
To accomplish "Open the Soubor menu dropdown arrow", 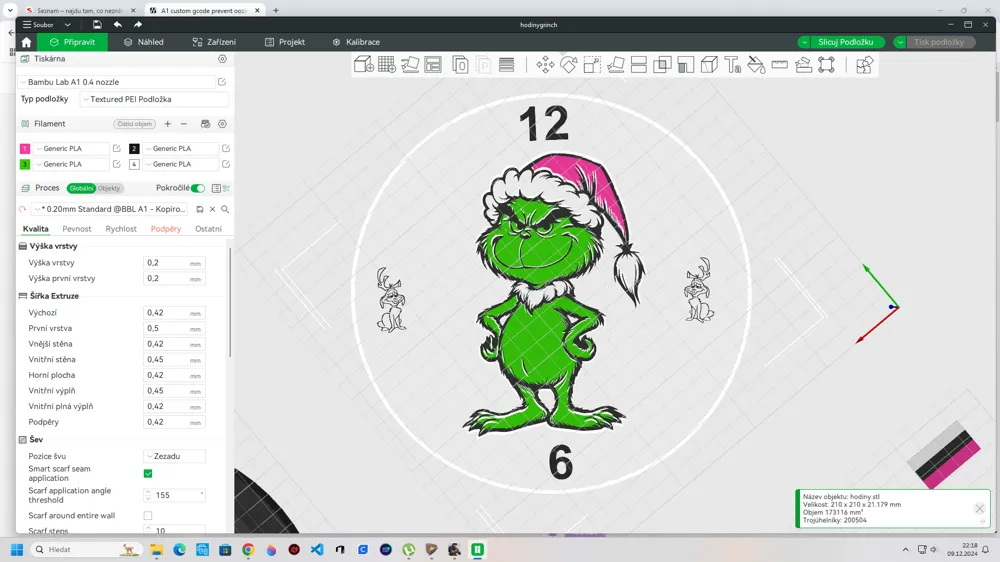I will (68, 25).
